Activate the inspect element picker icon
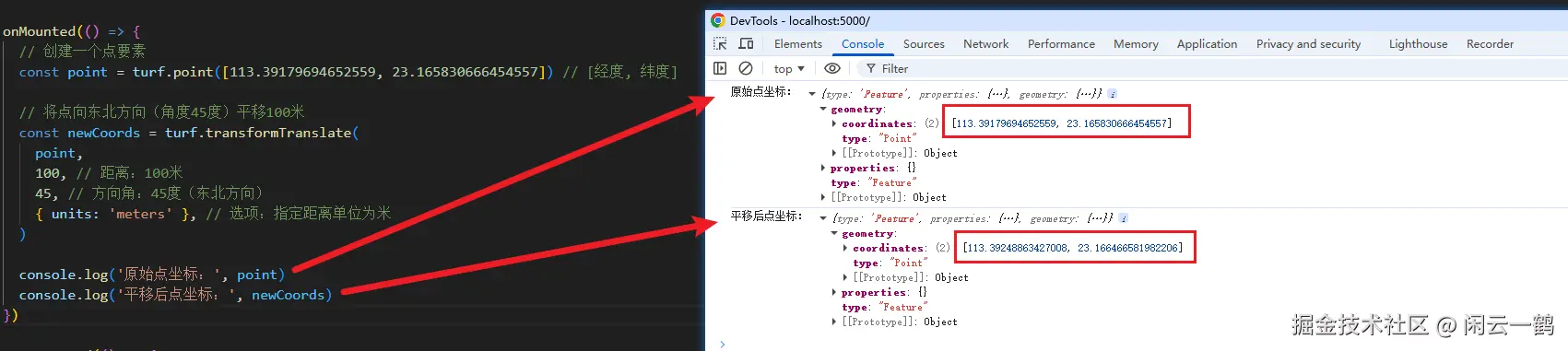1568x351 pixels. tap(721, 44)
